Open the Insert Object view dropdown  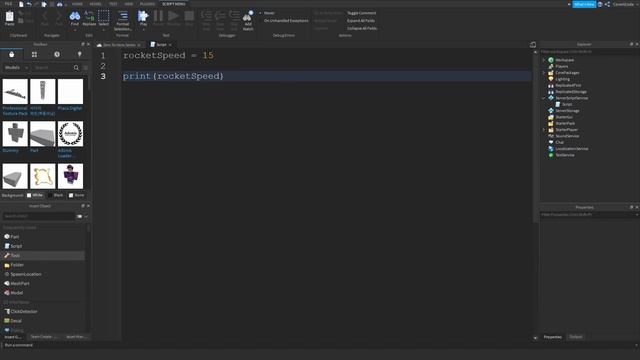click(x=86, y=216)
